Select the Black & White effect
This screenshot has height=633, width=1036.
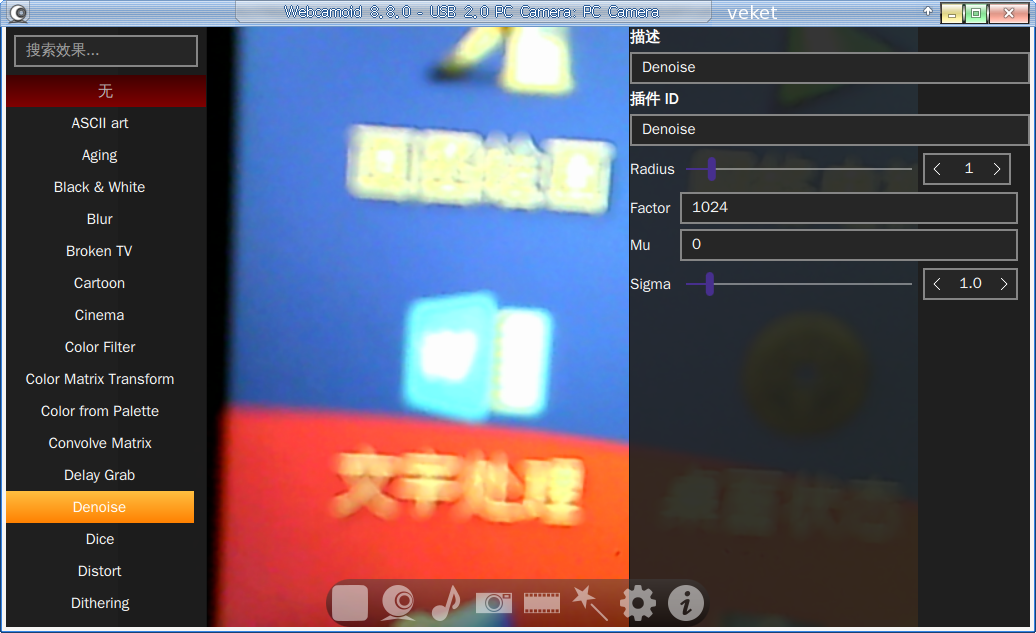coord(100,187)
